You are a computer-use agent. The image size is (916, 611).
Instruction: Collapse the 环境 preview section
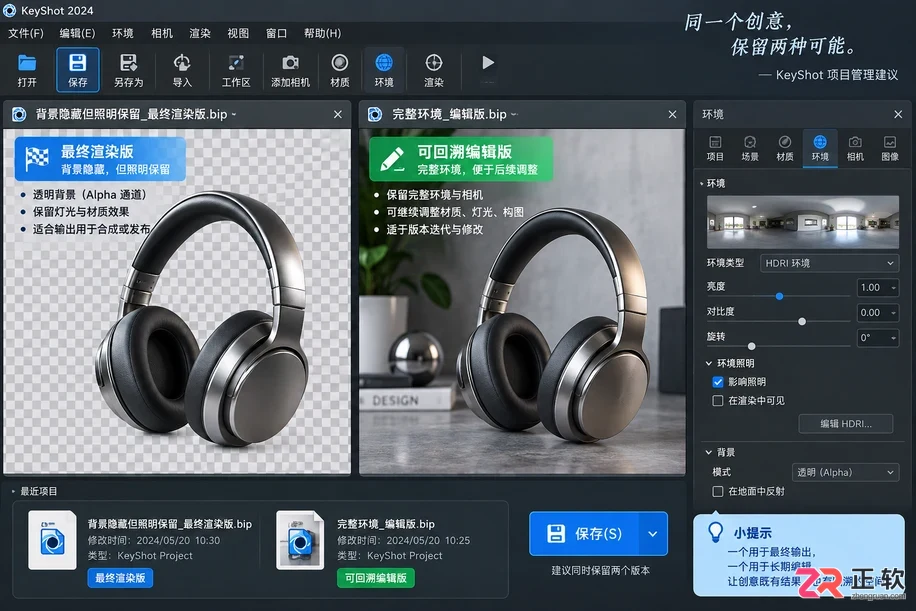(702, 183)
